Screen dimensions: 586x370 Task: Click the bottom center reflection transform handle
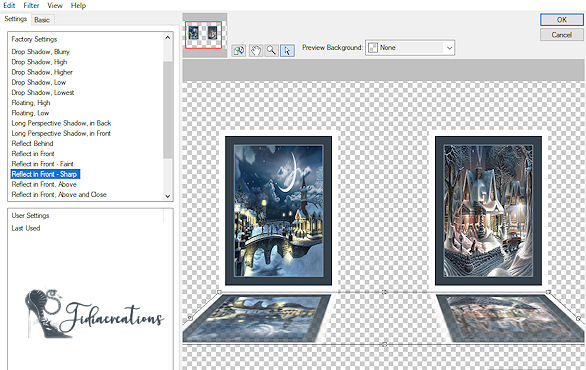click(x=385, y=343)
